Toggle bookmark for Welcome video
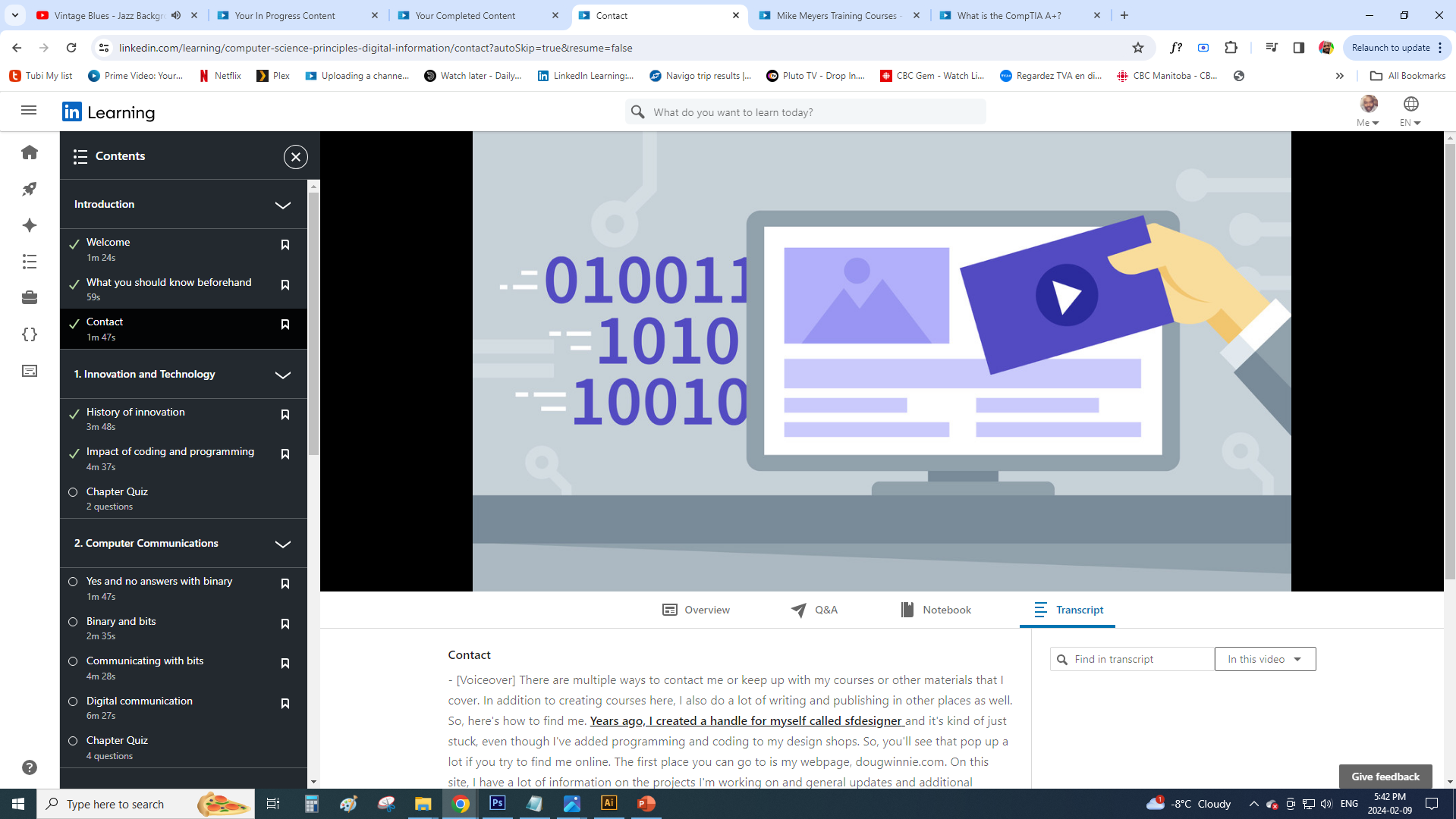This screenshot has width=1456, height=819. tap(285, 245)
